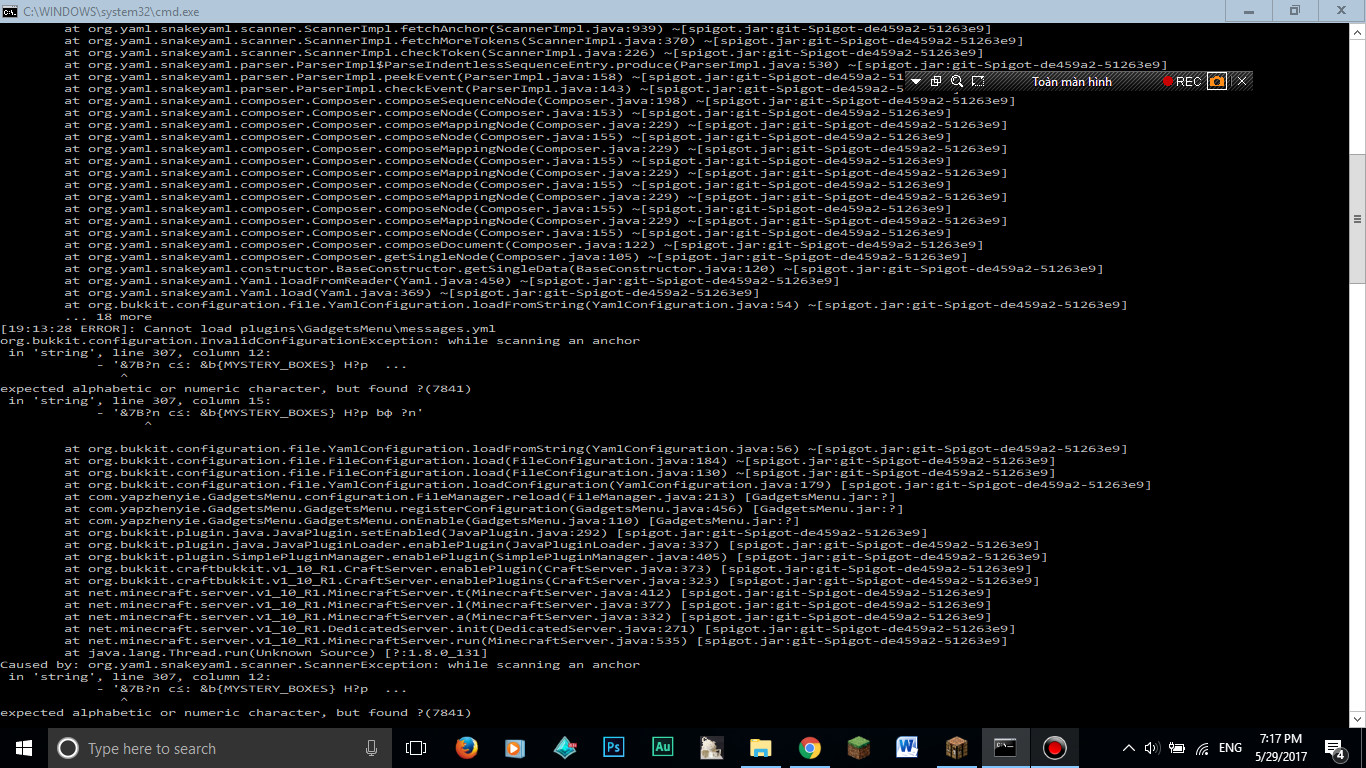Switch the ENG input language indicator
This screenshot has width=1366, height=768.
[x=1230, y=748]
